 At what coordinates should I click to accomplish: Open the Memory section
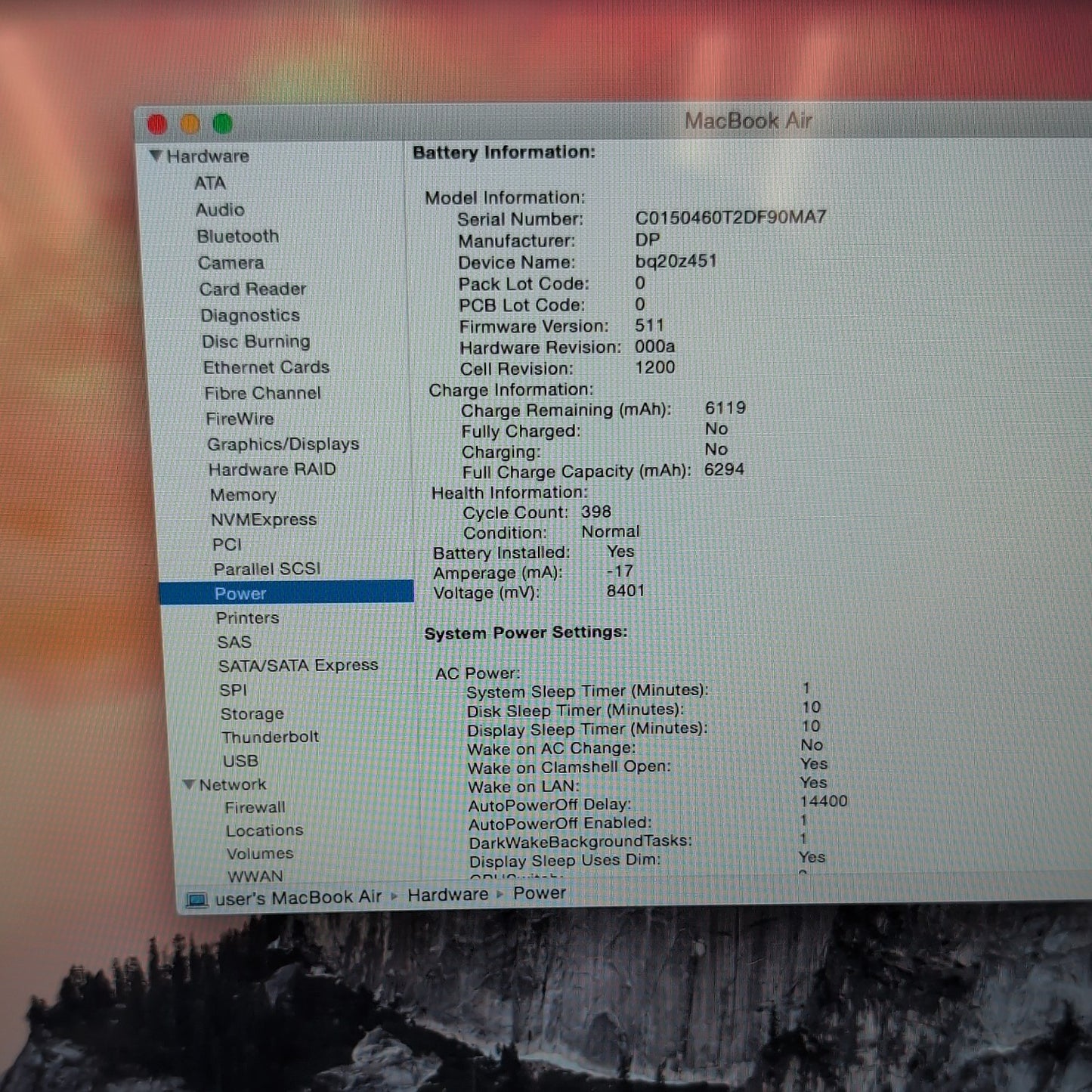pyautogui.click(x=243, y=495)
